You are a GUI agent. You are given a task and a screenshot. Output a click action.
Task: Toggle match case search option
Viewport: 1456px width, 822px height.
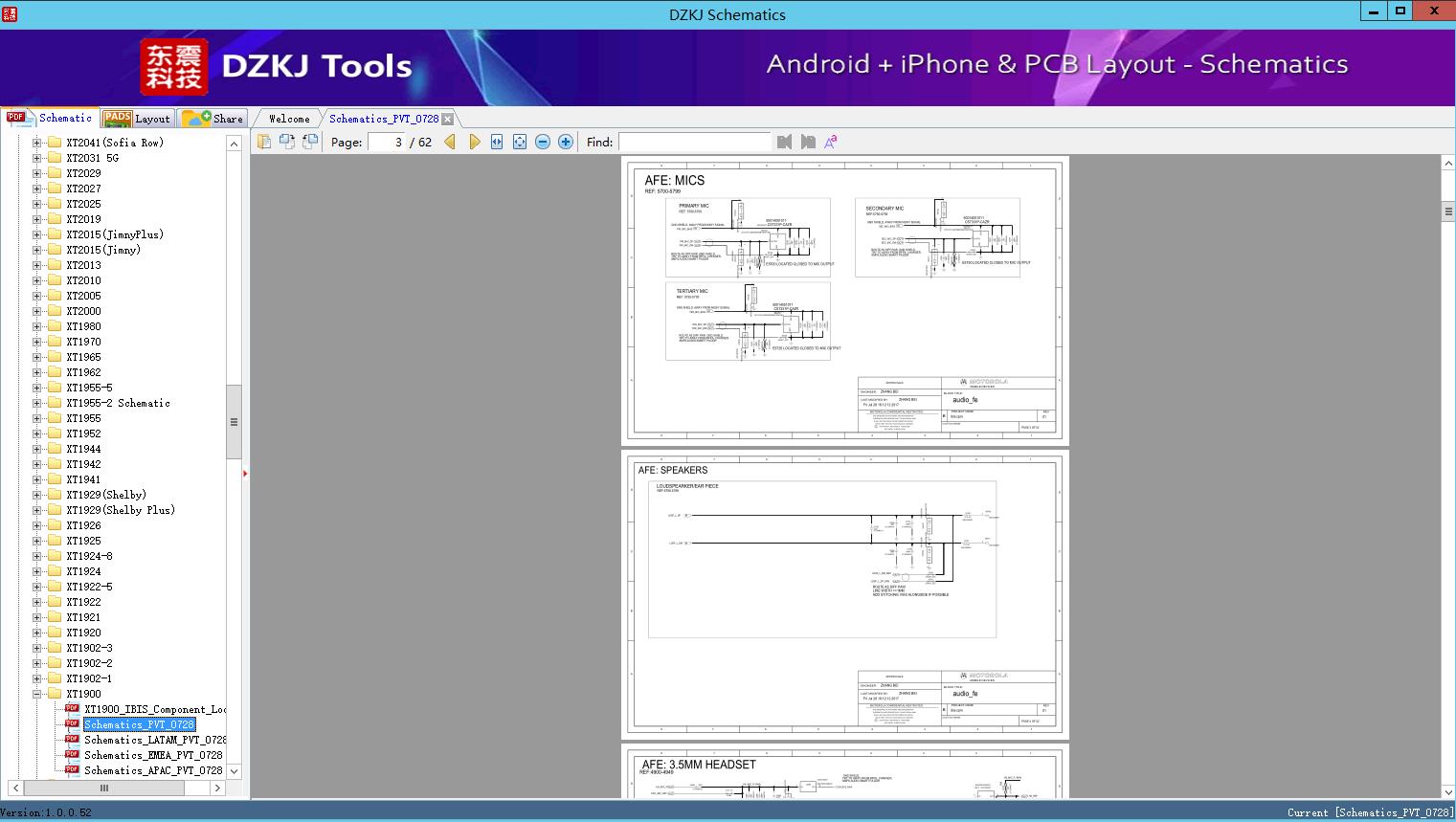[831, 142]
